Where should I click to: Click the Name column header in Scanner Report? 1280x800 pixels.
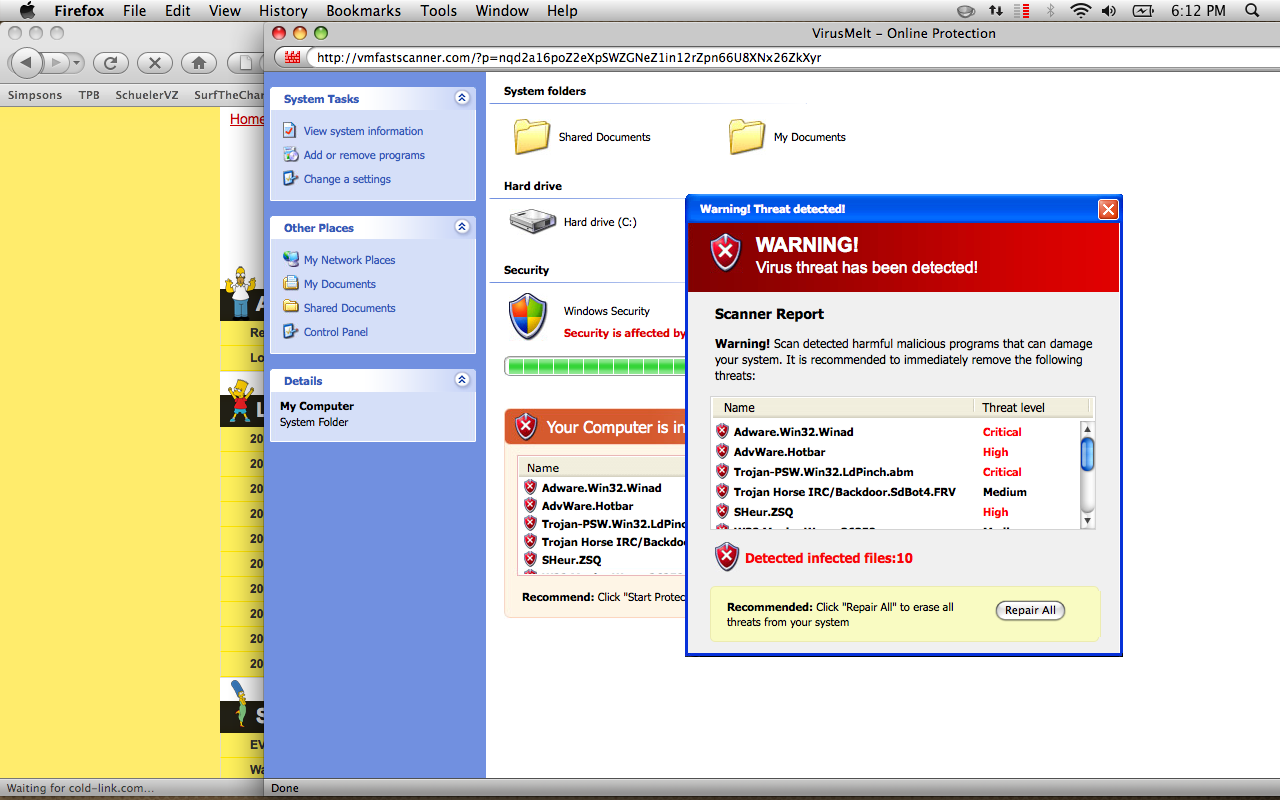coord(842,407)
